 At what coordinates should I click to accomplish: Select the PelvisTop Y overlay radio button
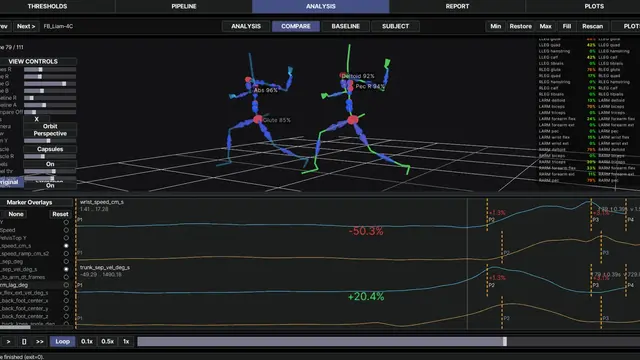[66, 238]
